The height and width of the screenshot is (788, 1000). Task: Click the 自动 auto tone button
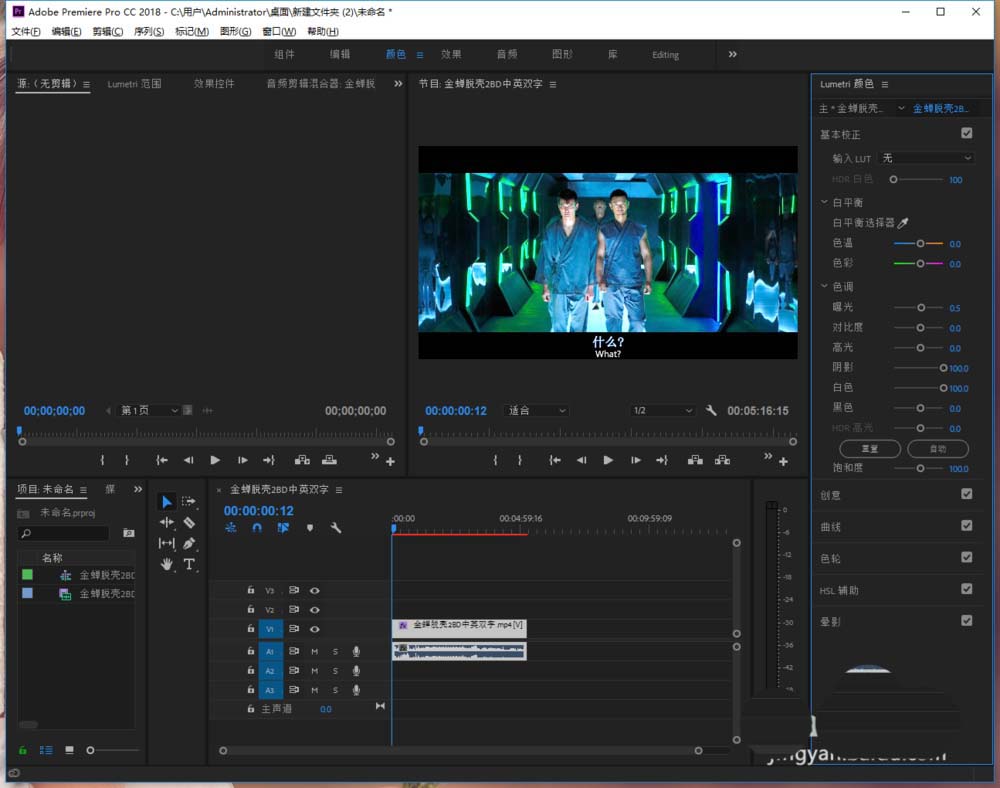[x=937, y=449]
